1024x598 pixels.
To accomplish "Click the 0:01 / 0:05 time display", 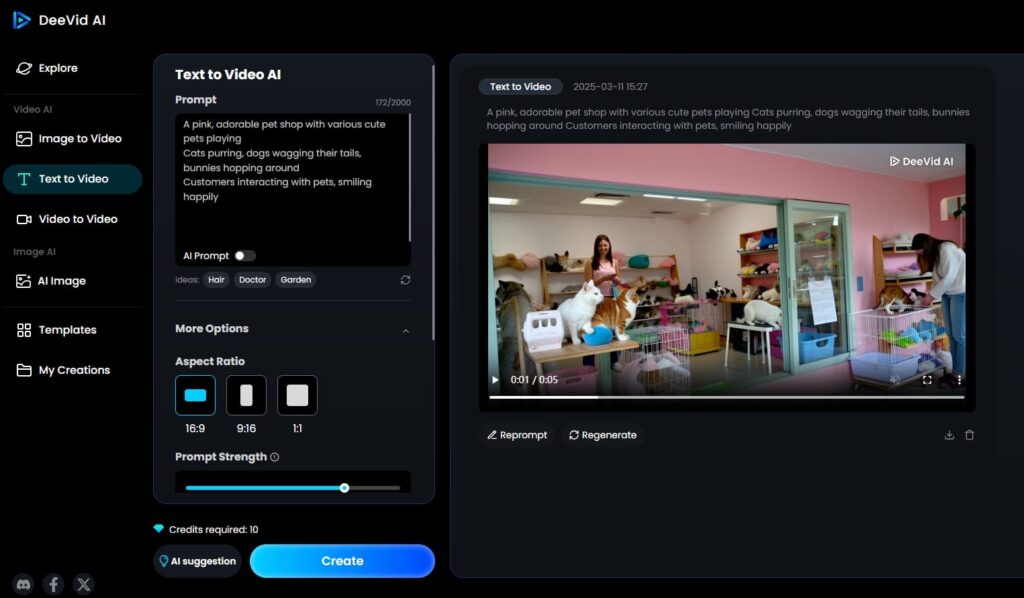I will point(534,380).
